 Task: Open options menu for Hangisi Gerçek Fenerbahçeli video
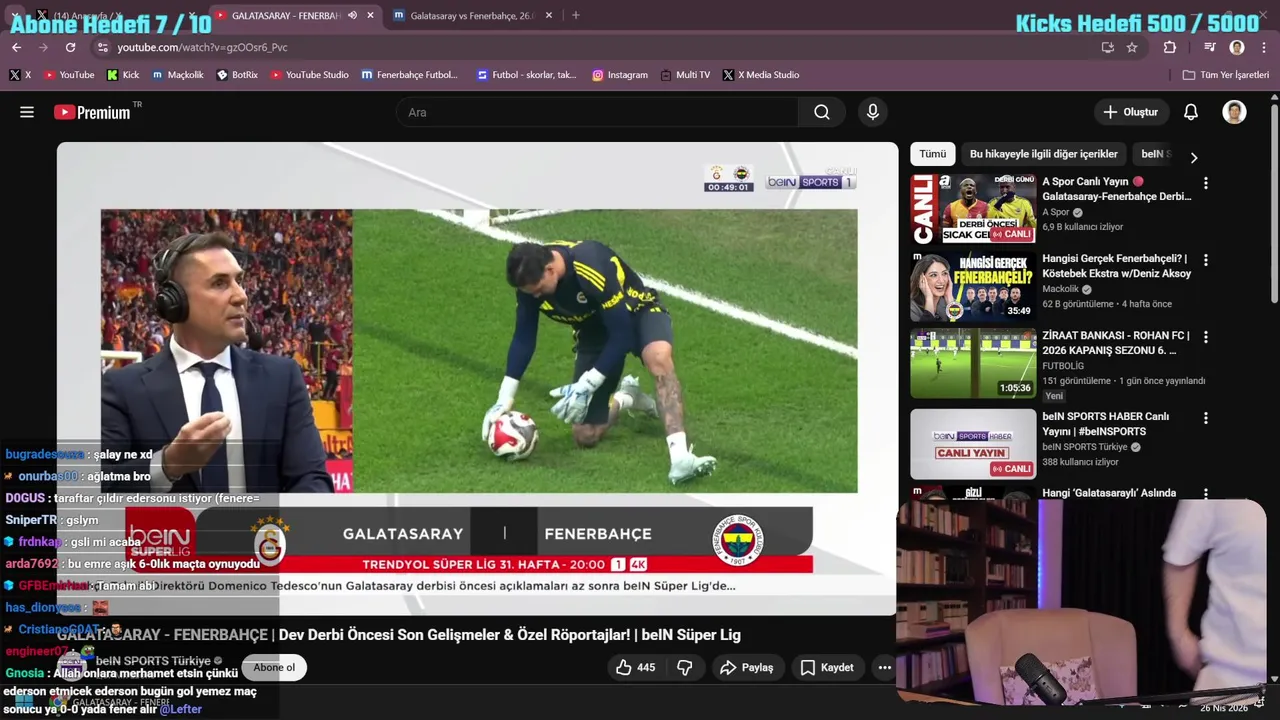pyautogui.click(x=1205, y=260)
